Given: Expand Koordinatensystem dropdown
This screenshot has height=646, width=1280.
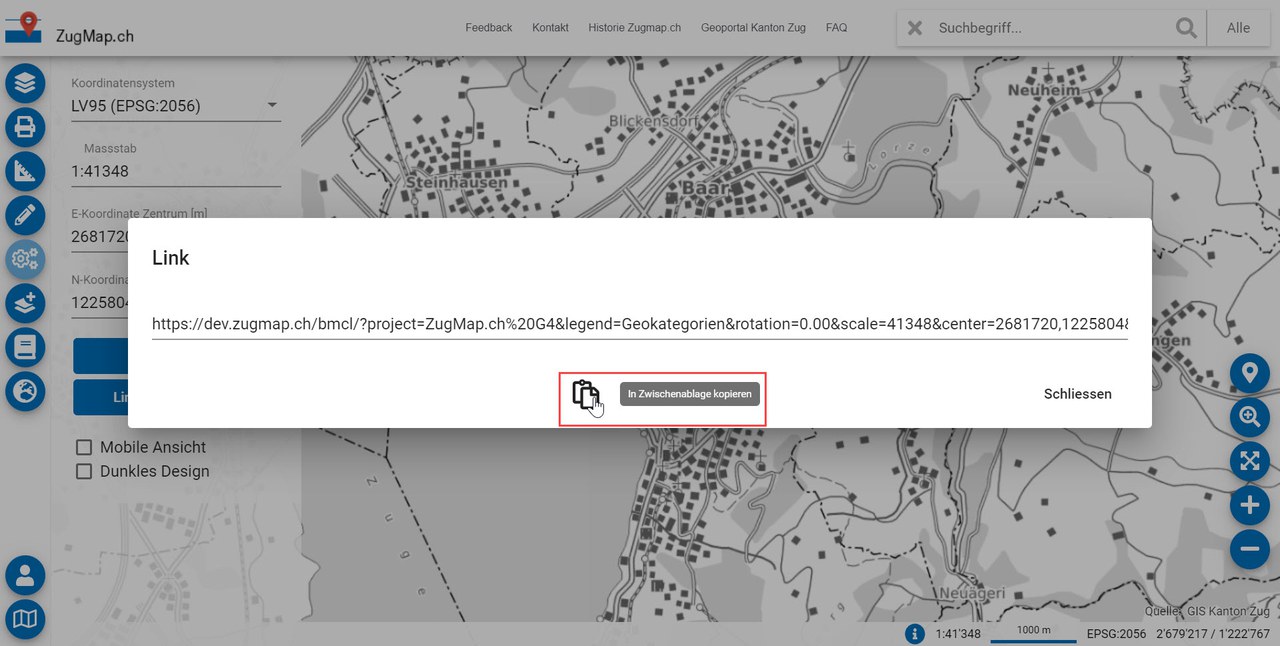Looking at the screenshot, I should point(272,106).
